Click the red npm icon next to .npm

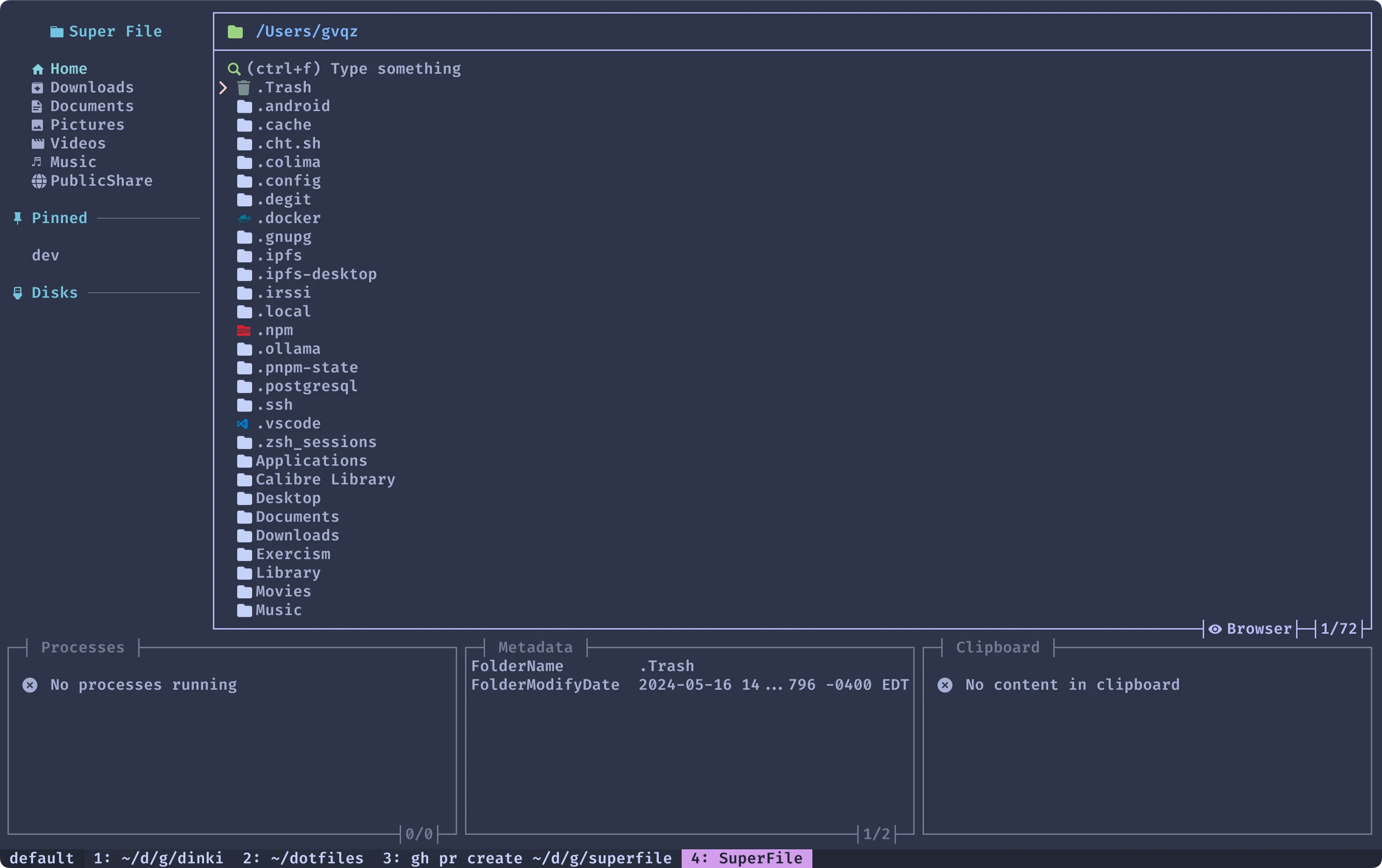pos(243,330)
